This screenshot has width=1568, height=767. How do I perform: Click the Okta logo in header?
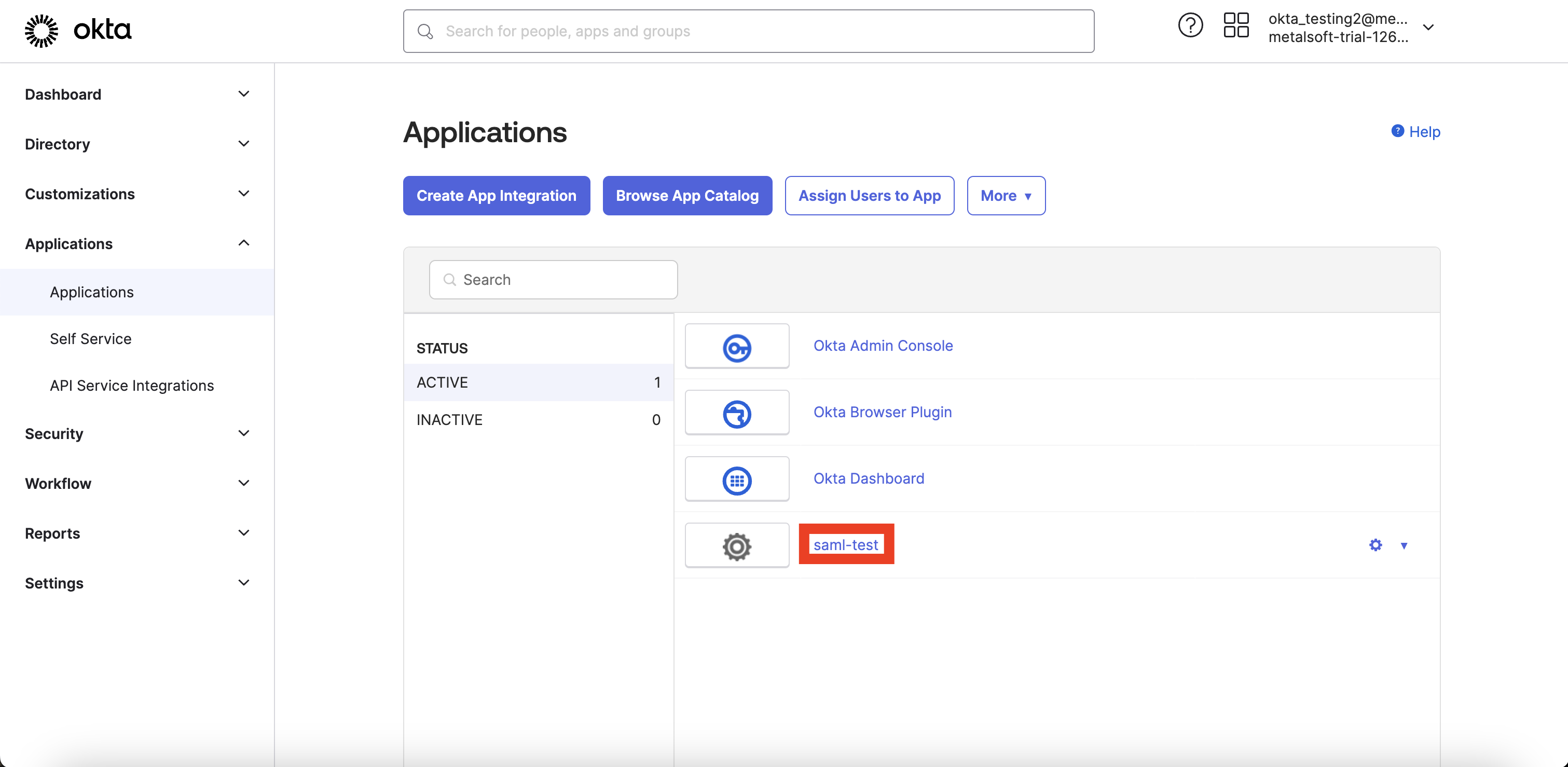(x=78, y=30)
